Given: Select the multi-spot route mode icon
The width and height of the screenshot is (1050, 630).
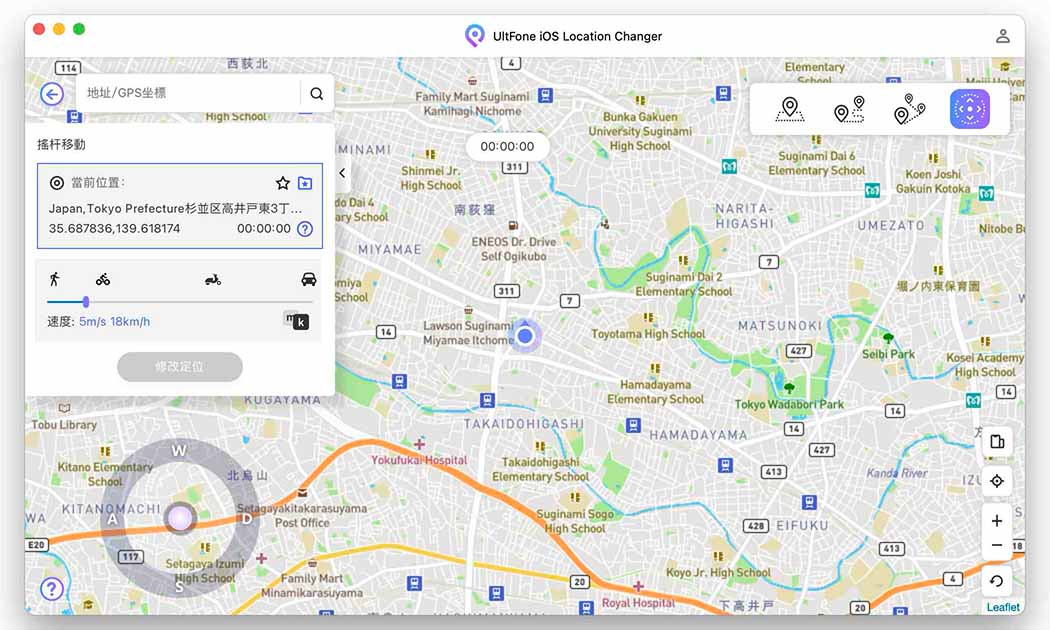Looking at the screenshot, I should point(909,110).
